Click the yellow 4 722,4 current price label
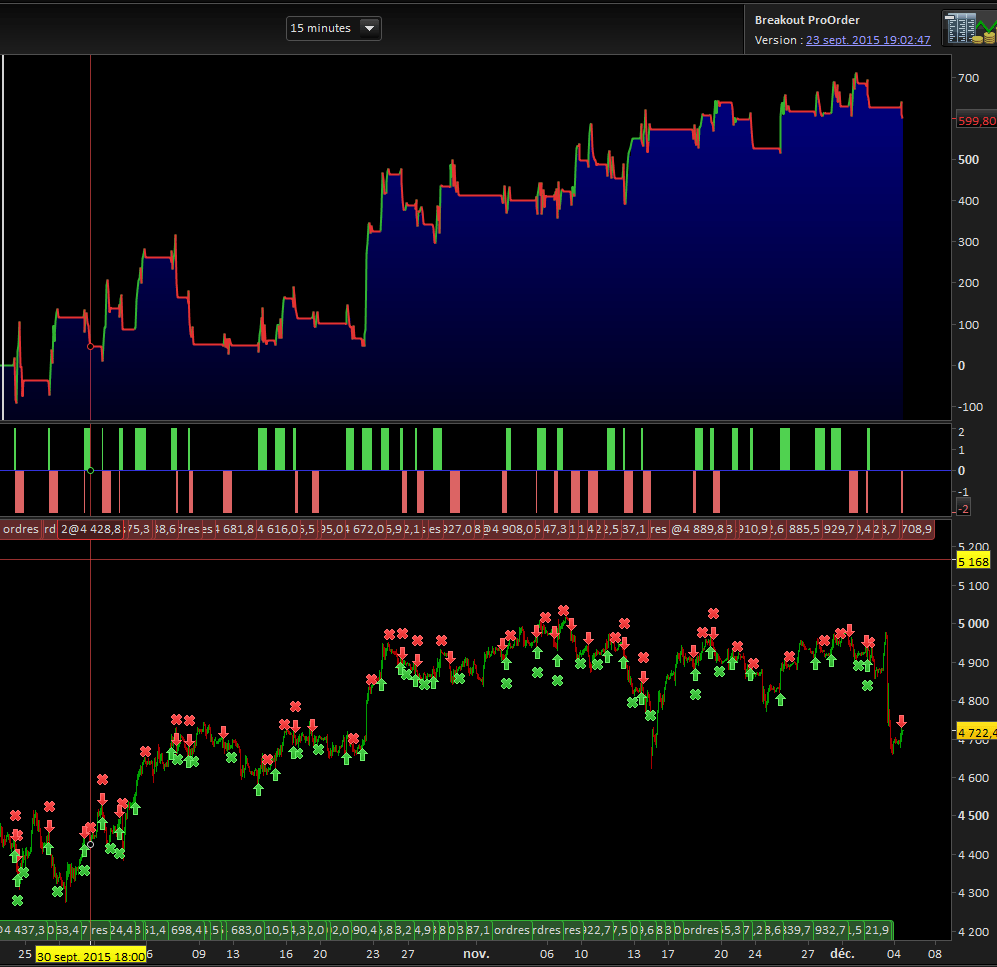 pyautogui.click(x=976, y=733)
